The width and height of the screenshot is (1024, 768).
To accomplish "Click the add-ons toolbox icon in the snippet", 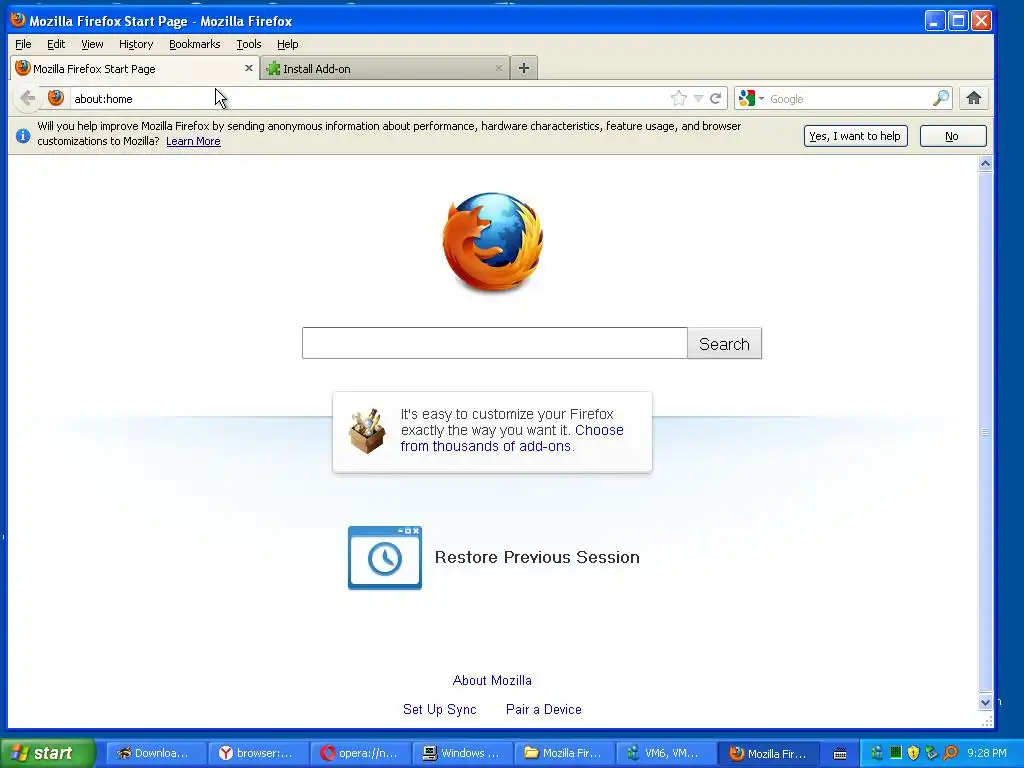I will (x=367, y=431).
